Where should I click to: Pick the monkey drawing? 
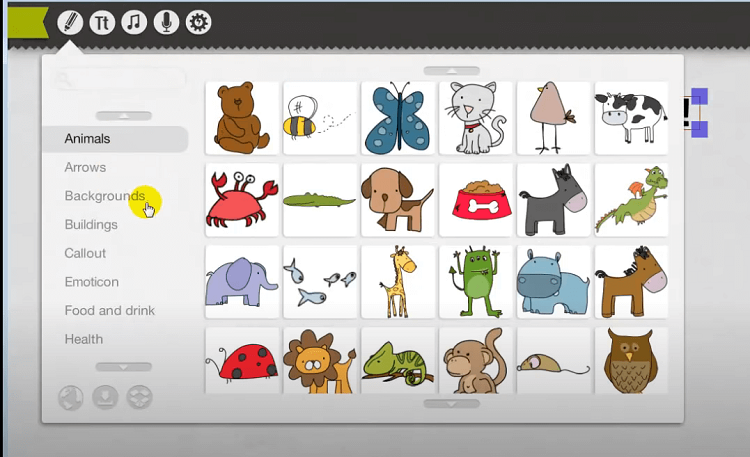(x=476, y=361)
